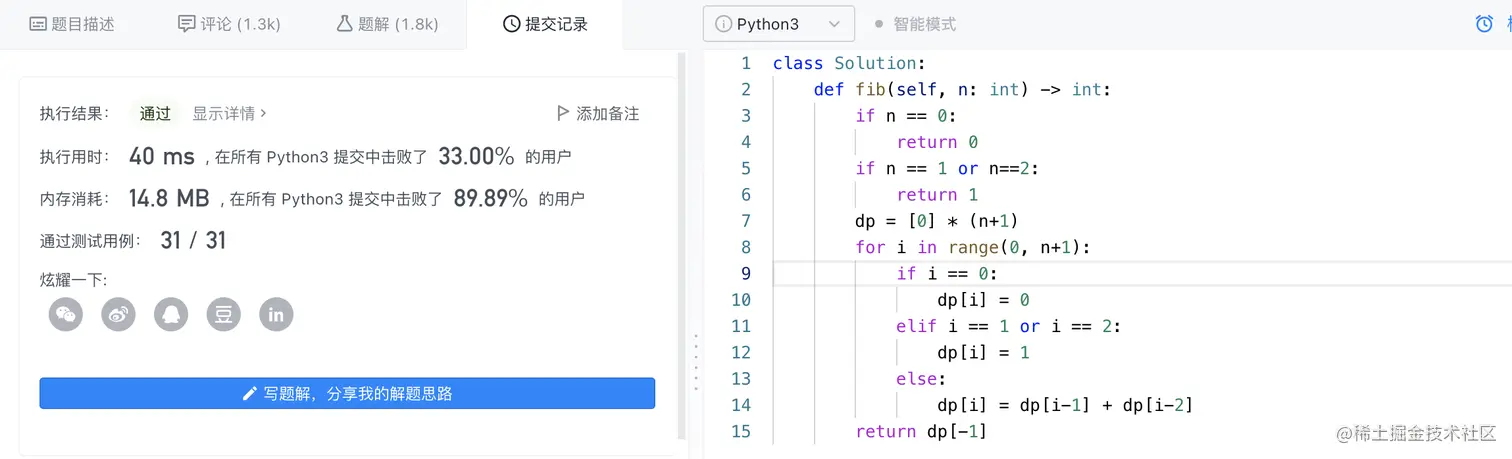
Task: Click code line 'def fib(self, n: int) -> int:'
Action: (962, 89)
